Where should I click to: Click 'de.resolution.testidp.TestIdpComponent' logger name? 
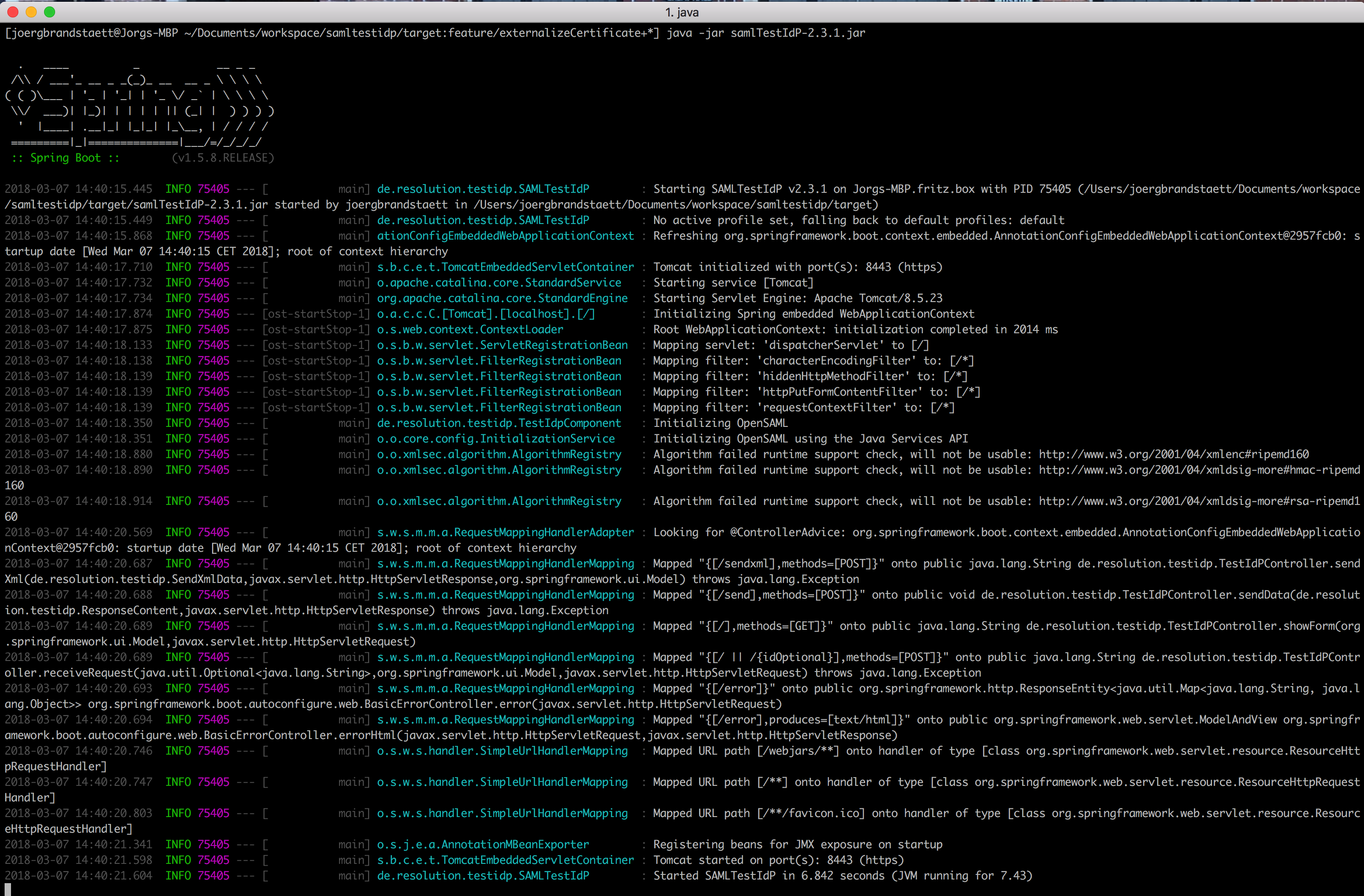498,423
